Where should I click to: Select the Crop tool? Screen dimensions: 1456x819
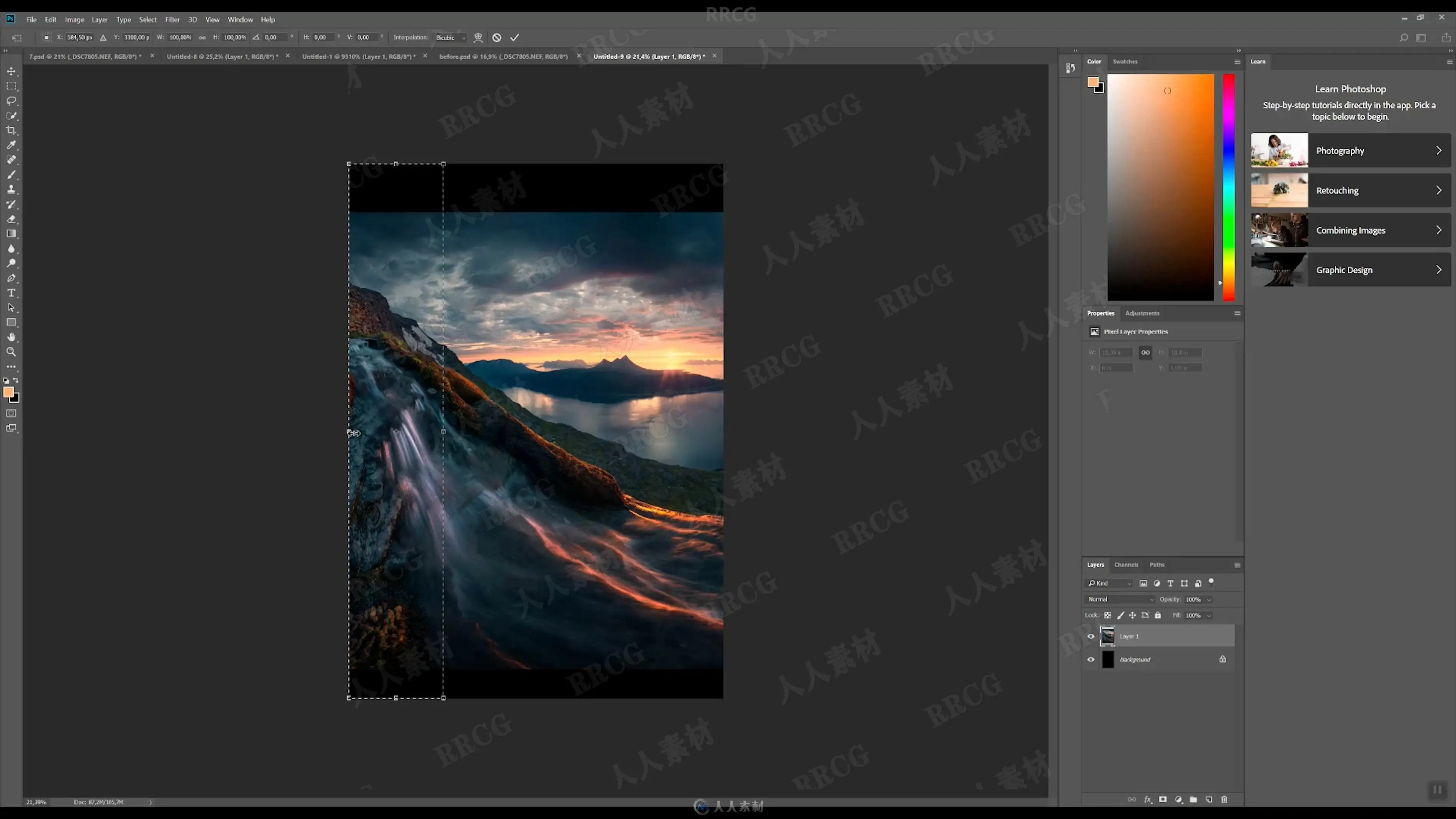[x=11, y=131]
